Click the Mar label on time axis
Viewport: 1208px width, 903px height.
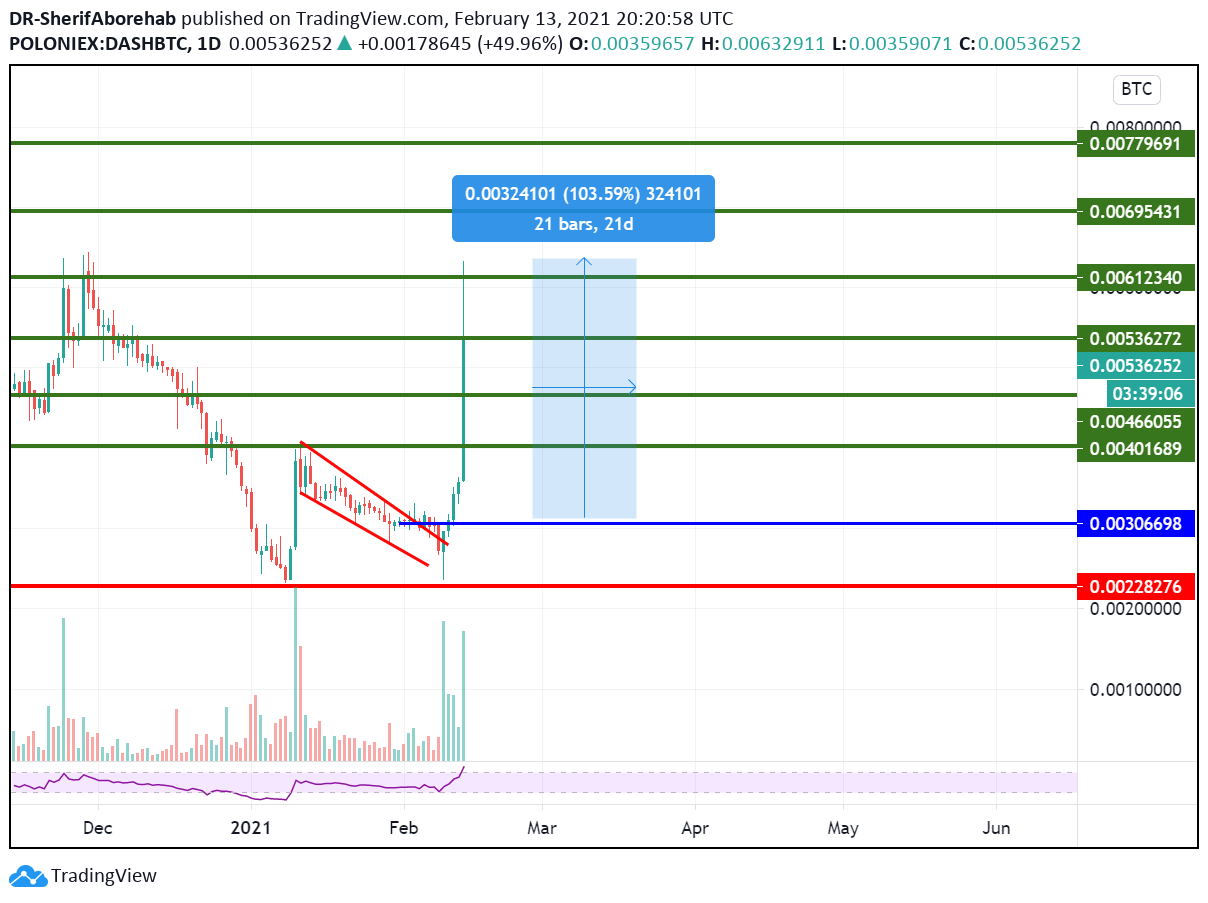[541, 828]
